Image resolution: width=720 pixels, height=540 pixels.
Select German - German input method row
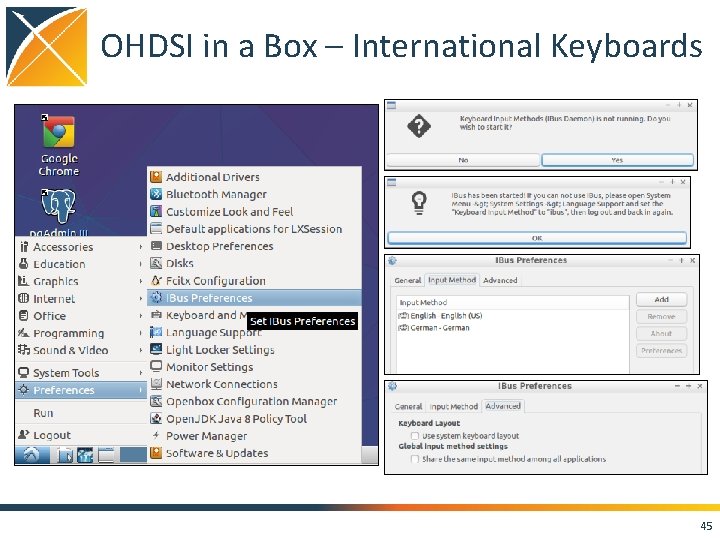[512, 327]
